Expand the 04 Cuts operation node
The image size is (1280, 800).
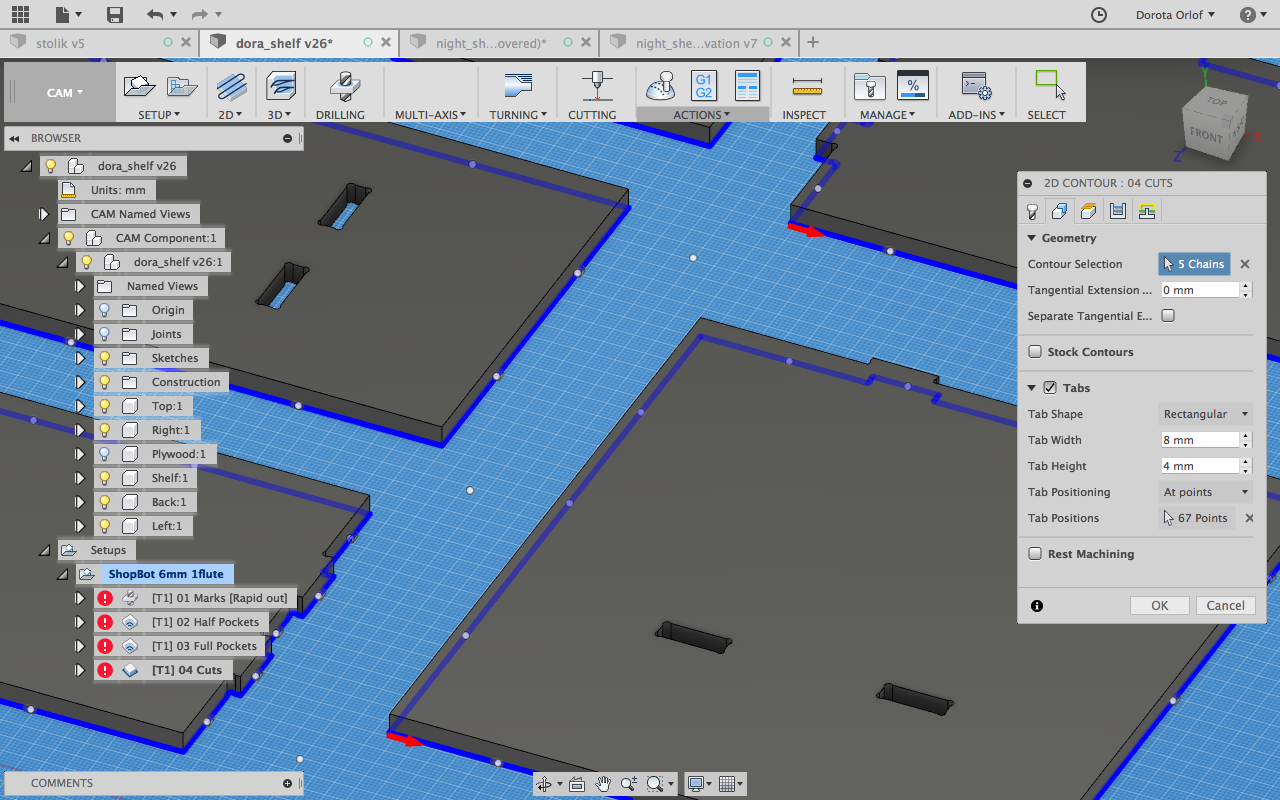tap(80, 670)
